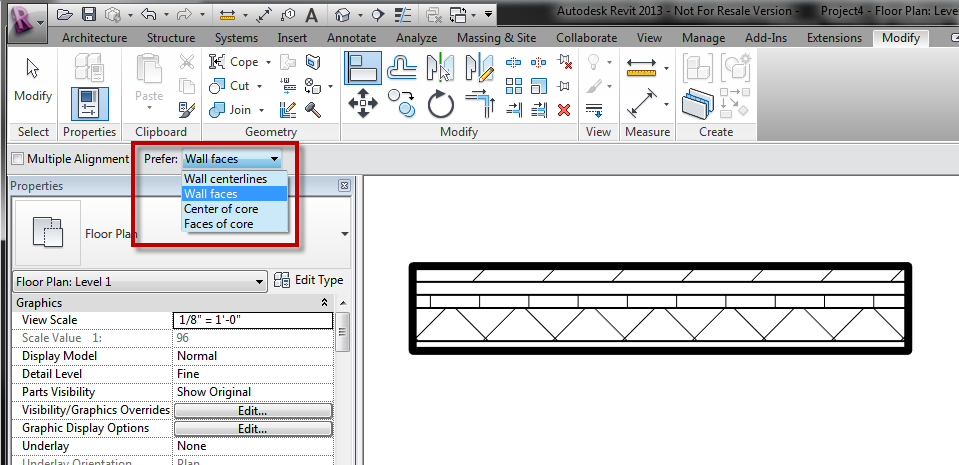Open the Structure ribbon tab
The image size is (959, 465).
point(171,38)
